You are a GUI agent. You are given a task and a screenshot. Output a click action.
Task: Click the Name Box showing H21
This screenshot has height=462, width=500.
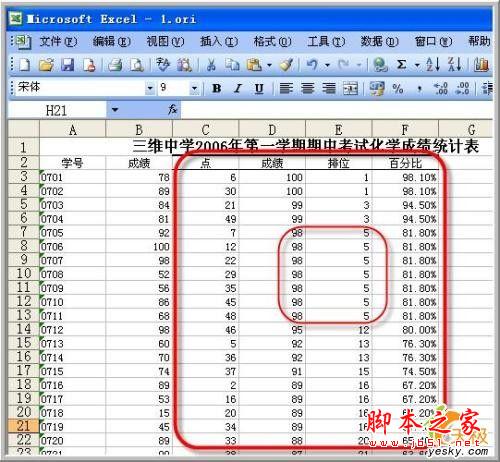point(57,110)
